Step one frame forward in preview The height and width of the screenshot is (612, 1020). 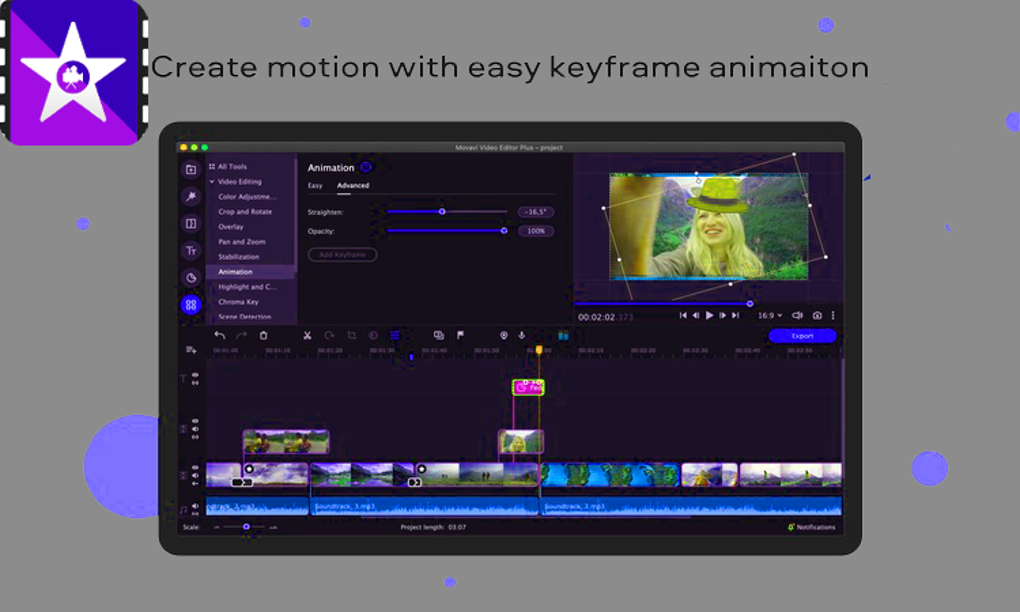pyautogui.click(x=723, y=315)
